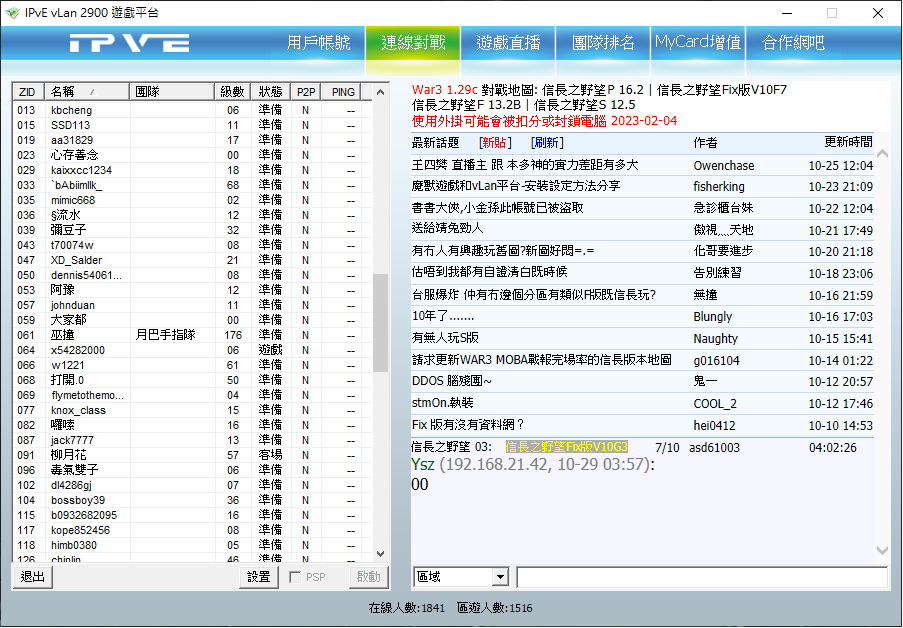Image resolution: width=903 pixels, height=628 pixels.
Task: Select user knox_class in list
Action: [78, 410]
